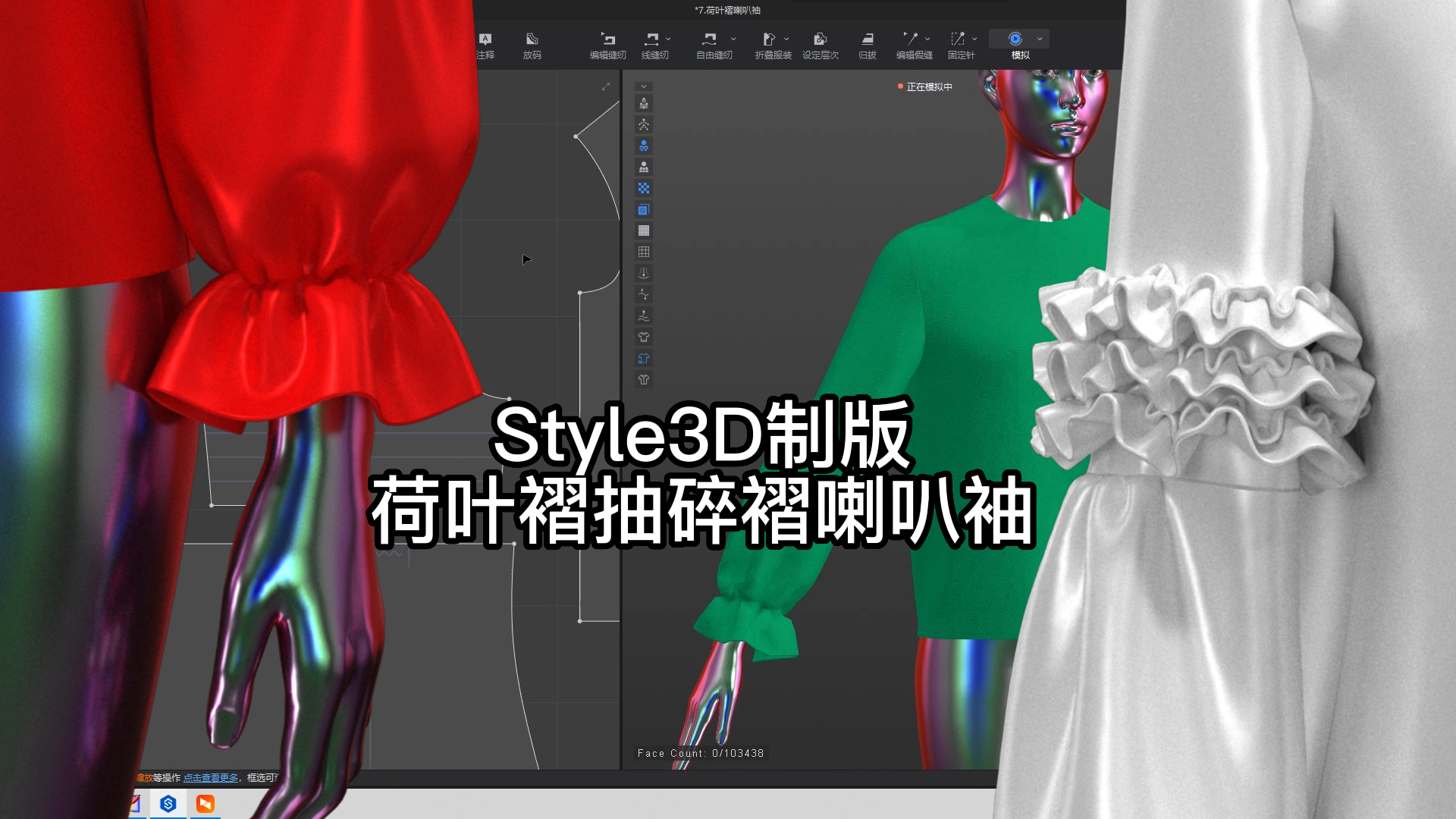Click the ground wave with up-arrow icon
Viewport: 1456px width, 819px height.
point(644,316)
